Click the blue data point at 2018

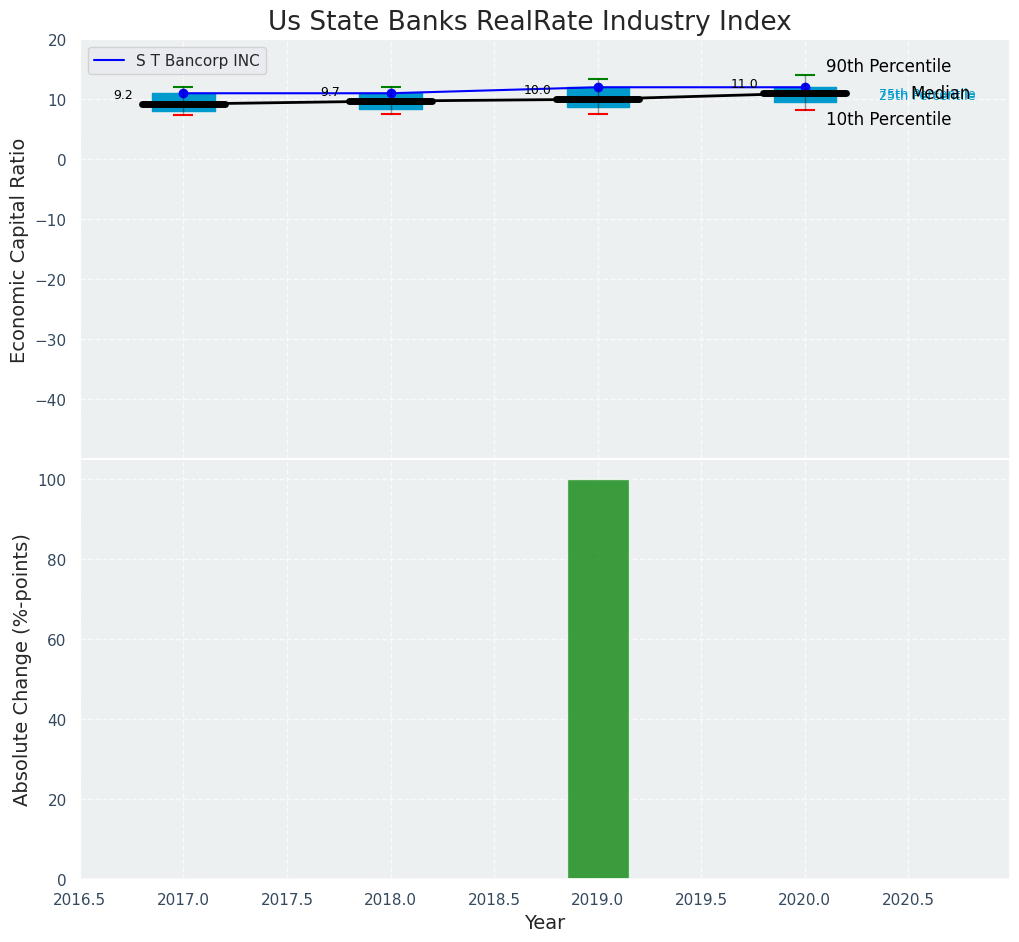click(x=391, y=94)
